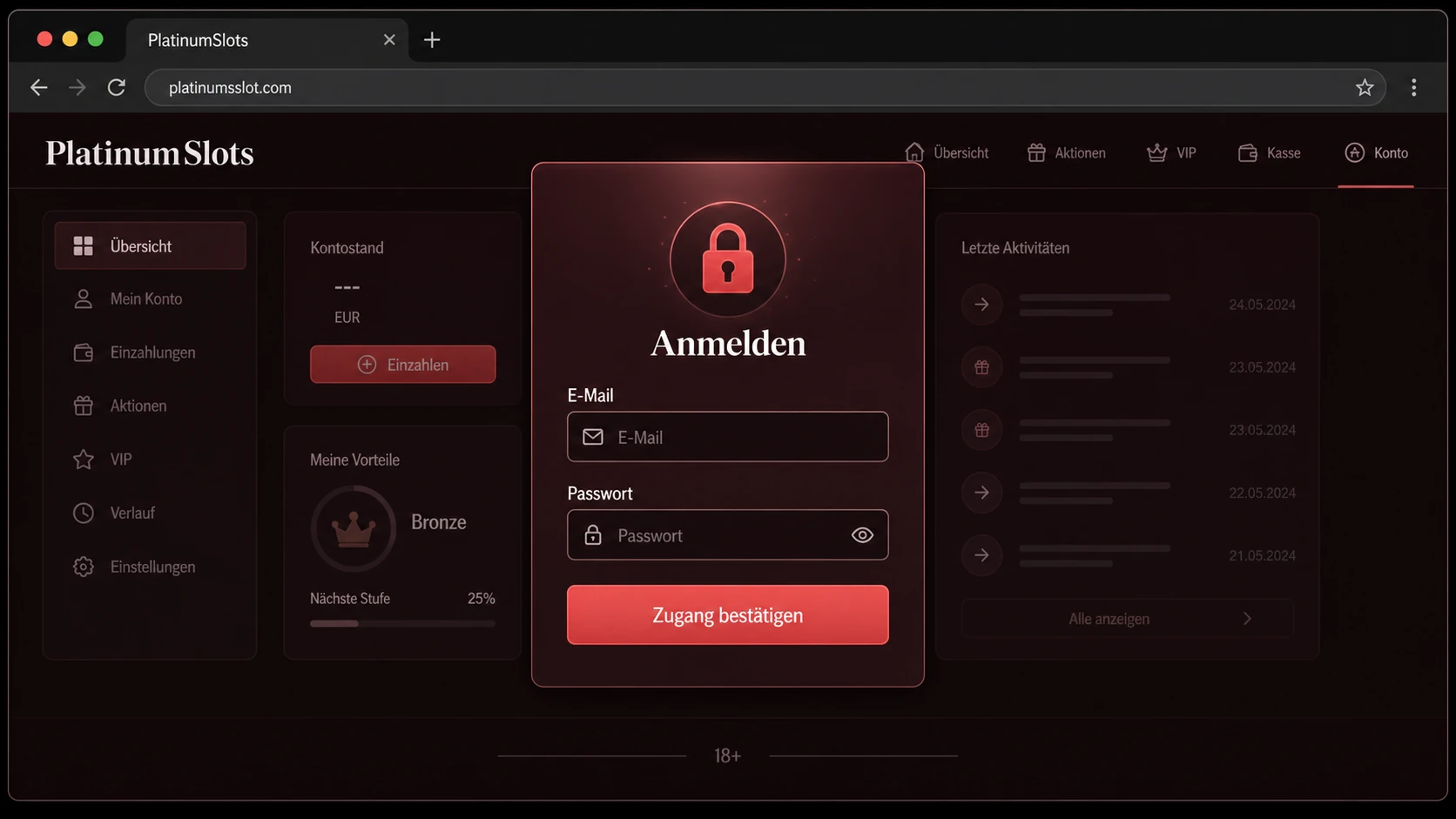Switch to Kasse in top navigation

tap(1269, 152)
